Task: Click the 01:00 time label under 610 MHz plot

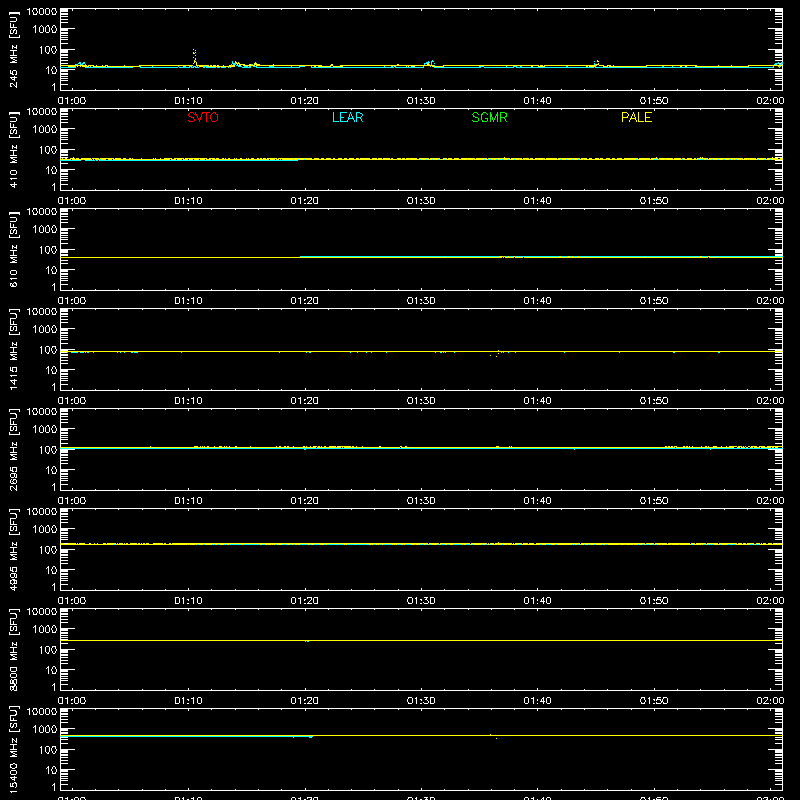Action: pyautogui.click(x=72, y=301)
